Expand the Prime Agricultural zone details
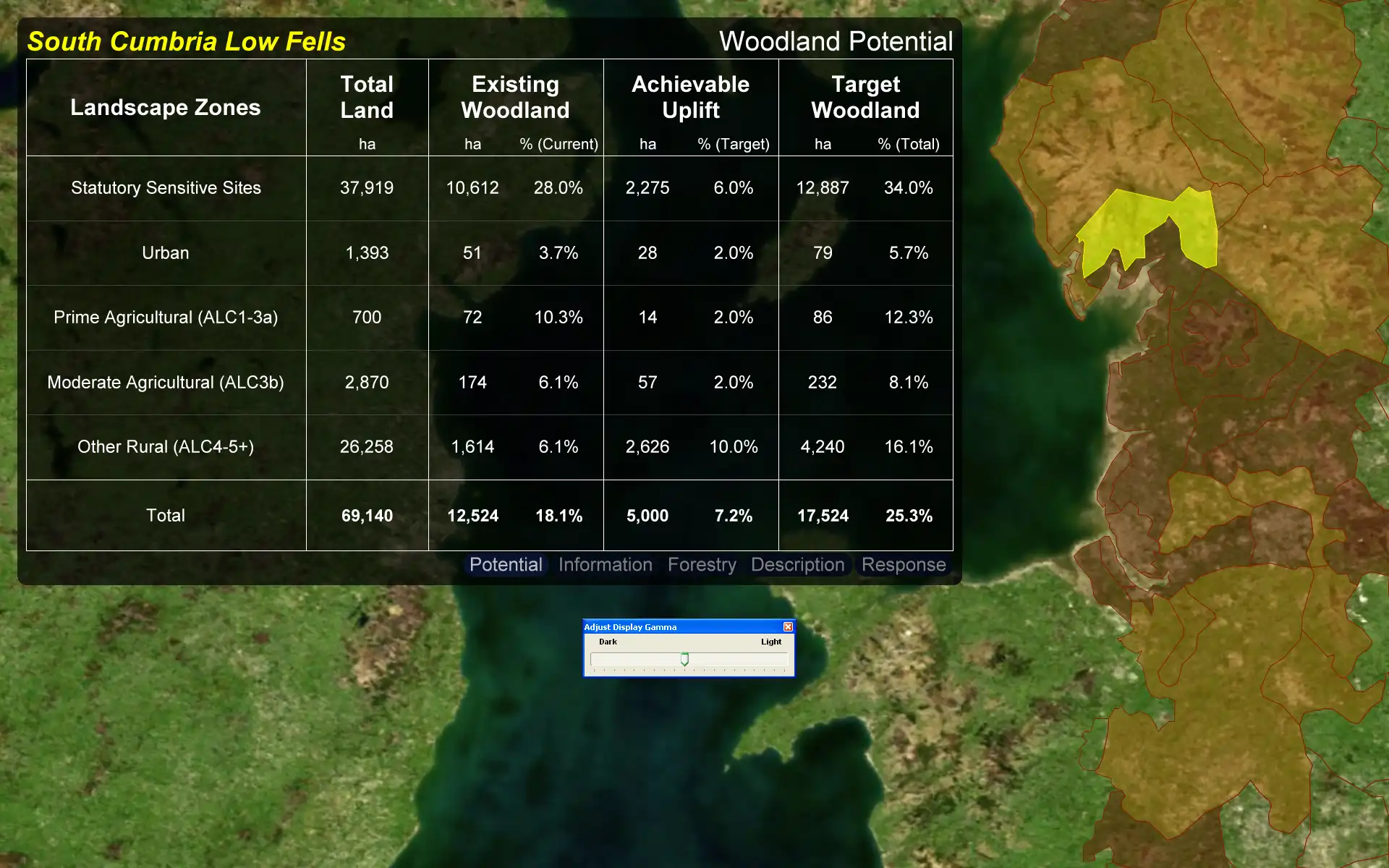Image resolution: width=1389 pixels, height=868 pixels. (x=166, y=317)
